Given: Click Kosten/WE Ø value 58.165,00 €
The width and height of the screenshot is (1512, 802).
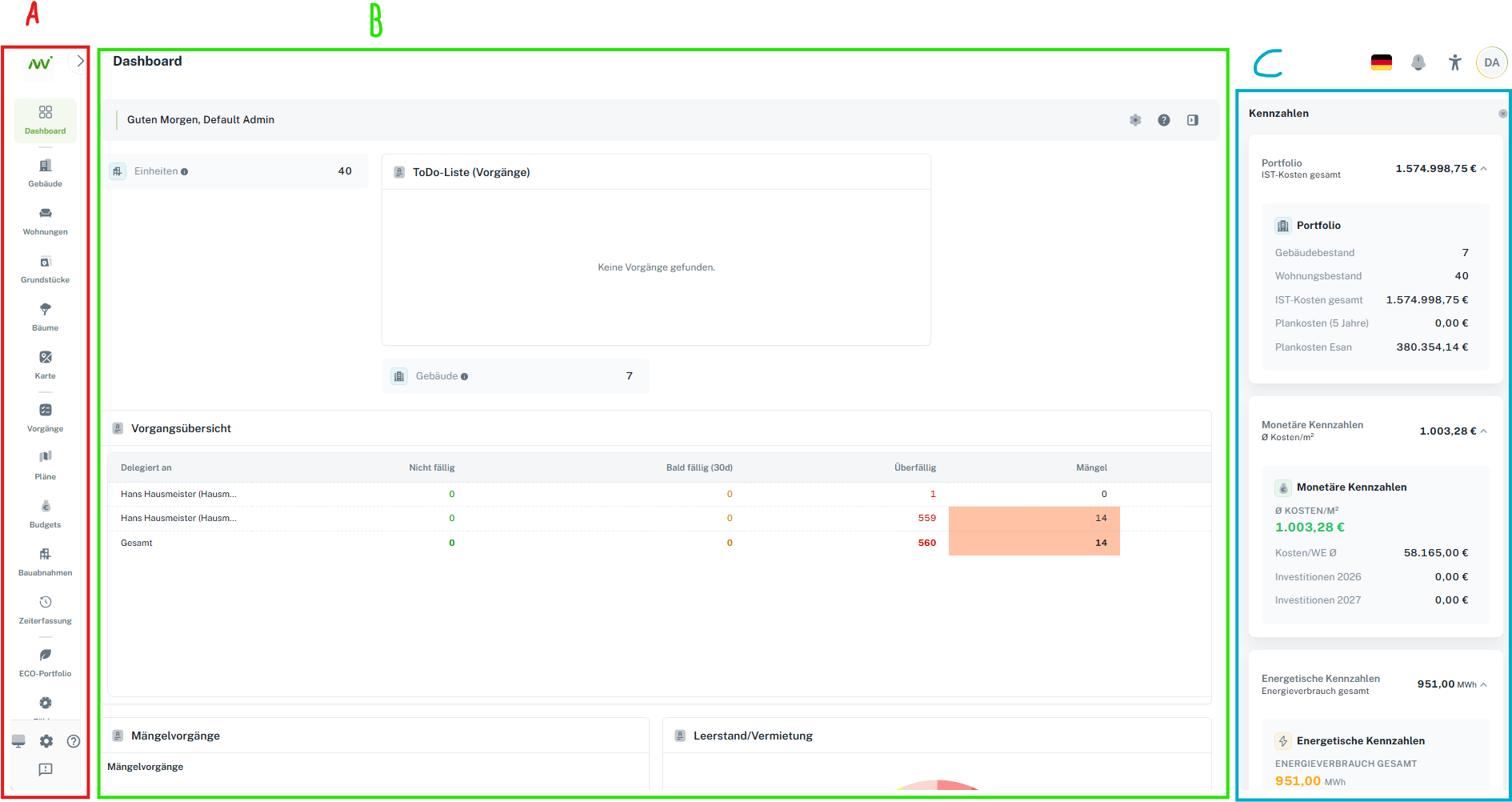Looking at the screenshot, I should click(x=1436, y=553).
